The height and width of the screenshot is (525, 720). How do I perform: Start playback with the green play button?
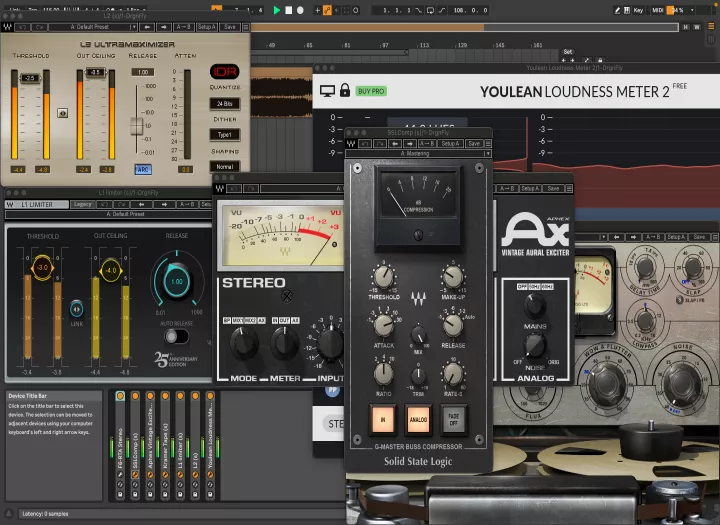click(276, 10)
